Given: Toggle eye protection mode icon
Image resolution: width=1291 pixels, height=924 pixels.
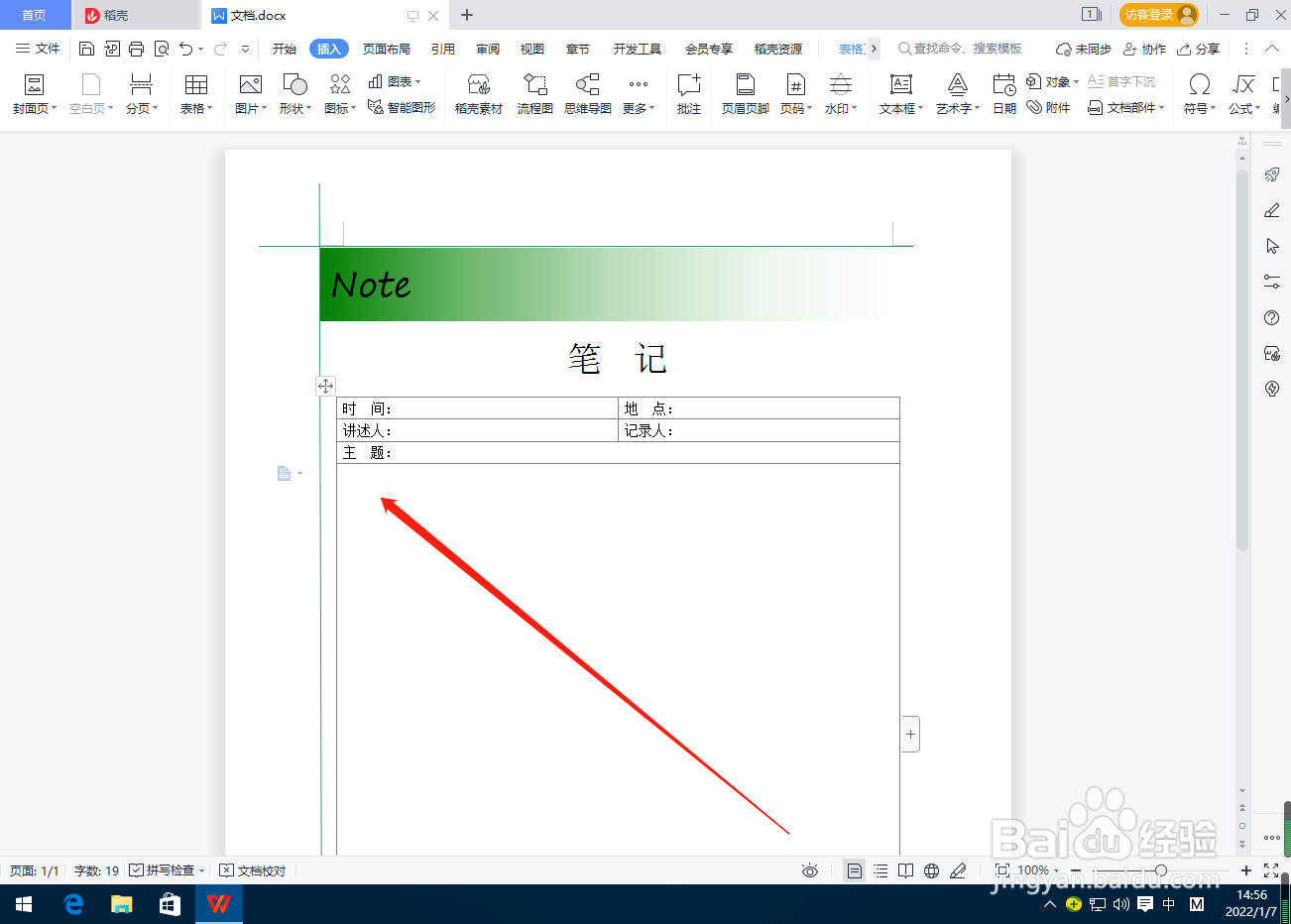Looking at the screenshot, I should [810, 870].
